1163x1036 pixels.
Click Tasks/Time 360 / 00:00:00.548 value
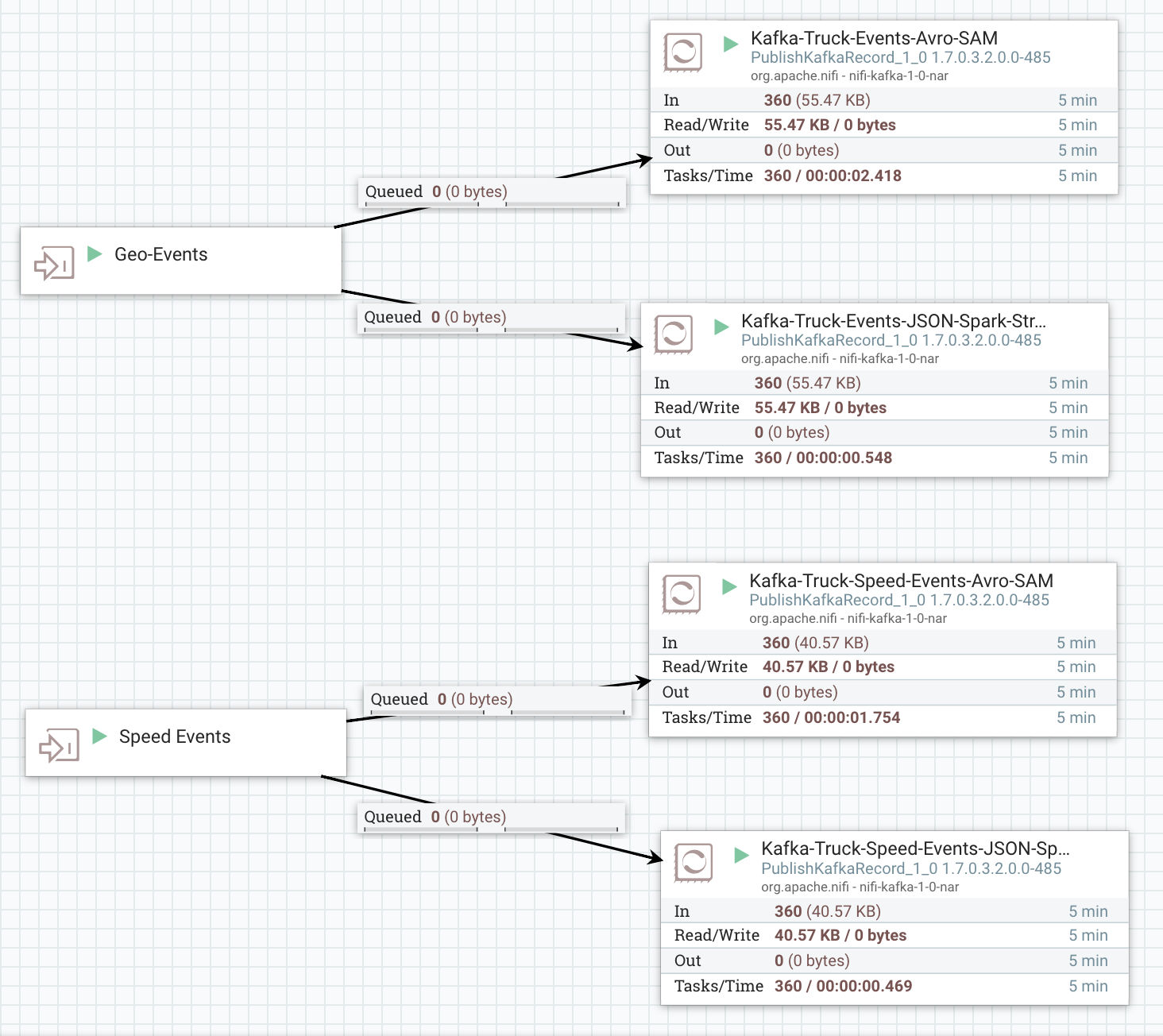click(x=823, y=458)
